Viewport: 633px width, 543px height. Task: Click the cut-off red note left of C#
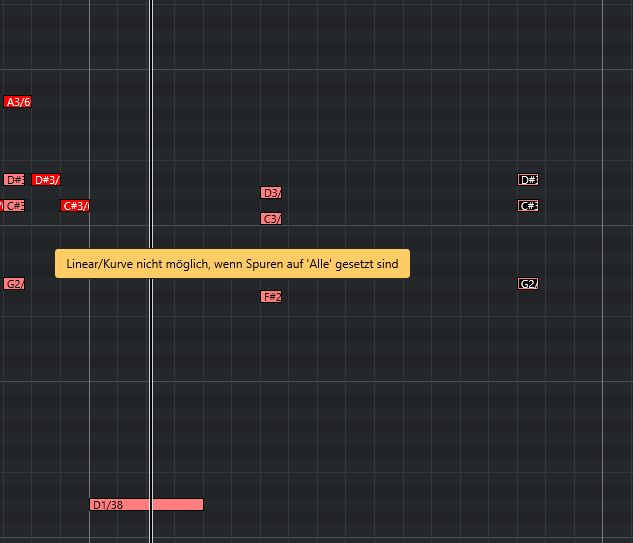point(1,206)
